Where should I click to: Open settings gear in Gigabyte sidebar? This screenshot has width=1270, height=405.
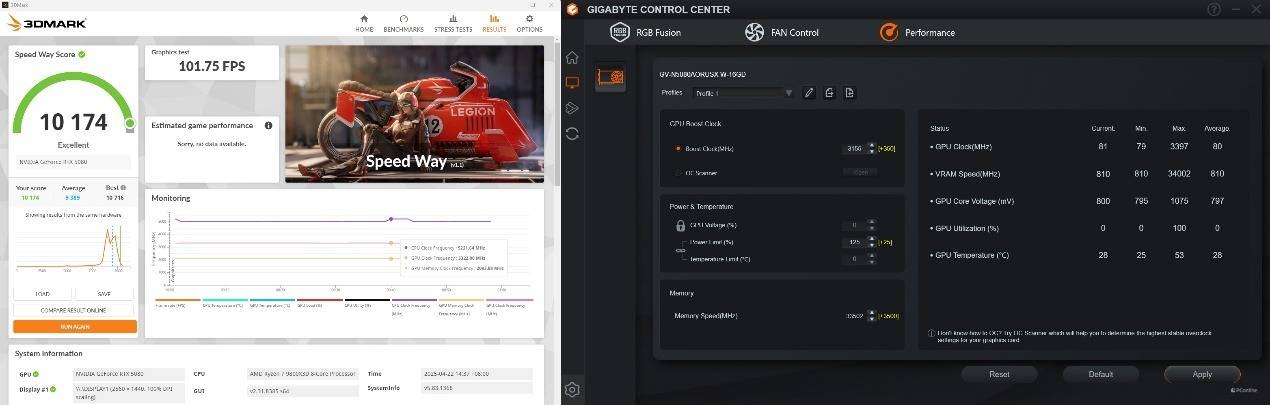572,389
